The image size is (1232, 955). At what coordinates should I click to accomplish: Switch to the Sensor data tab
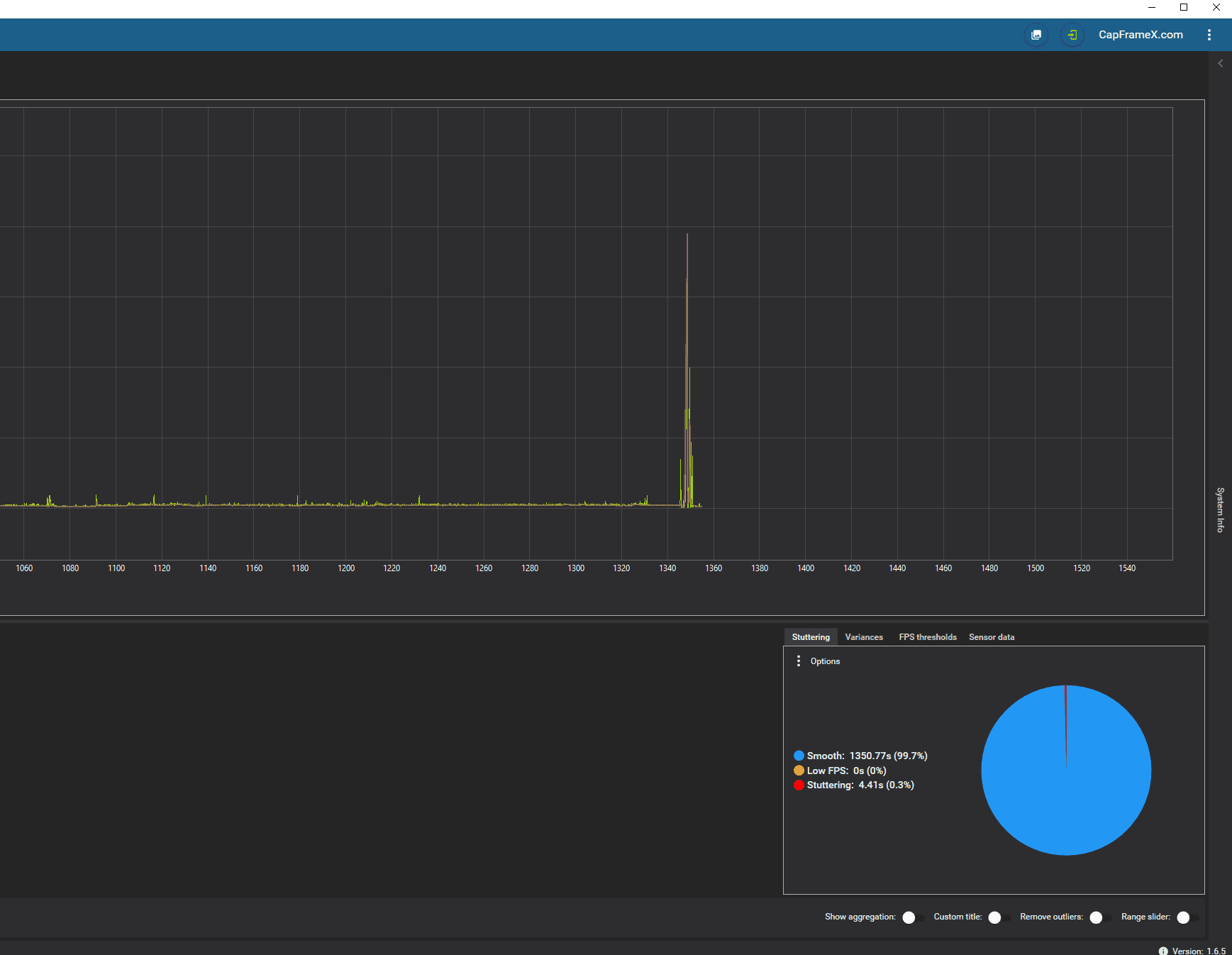click(992, 637)
